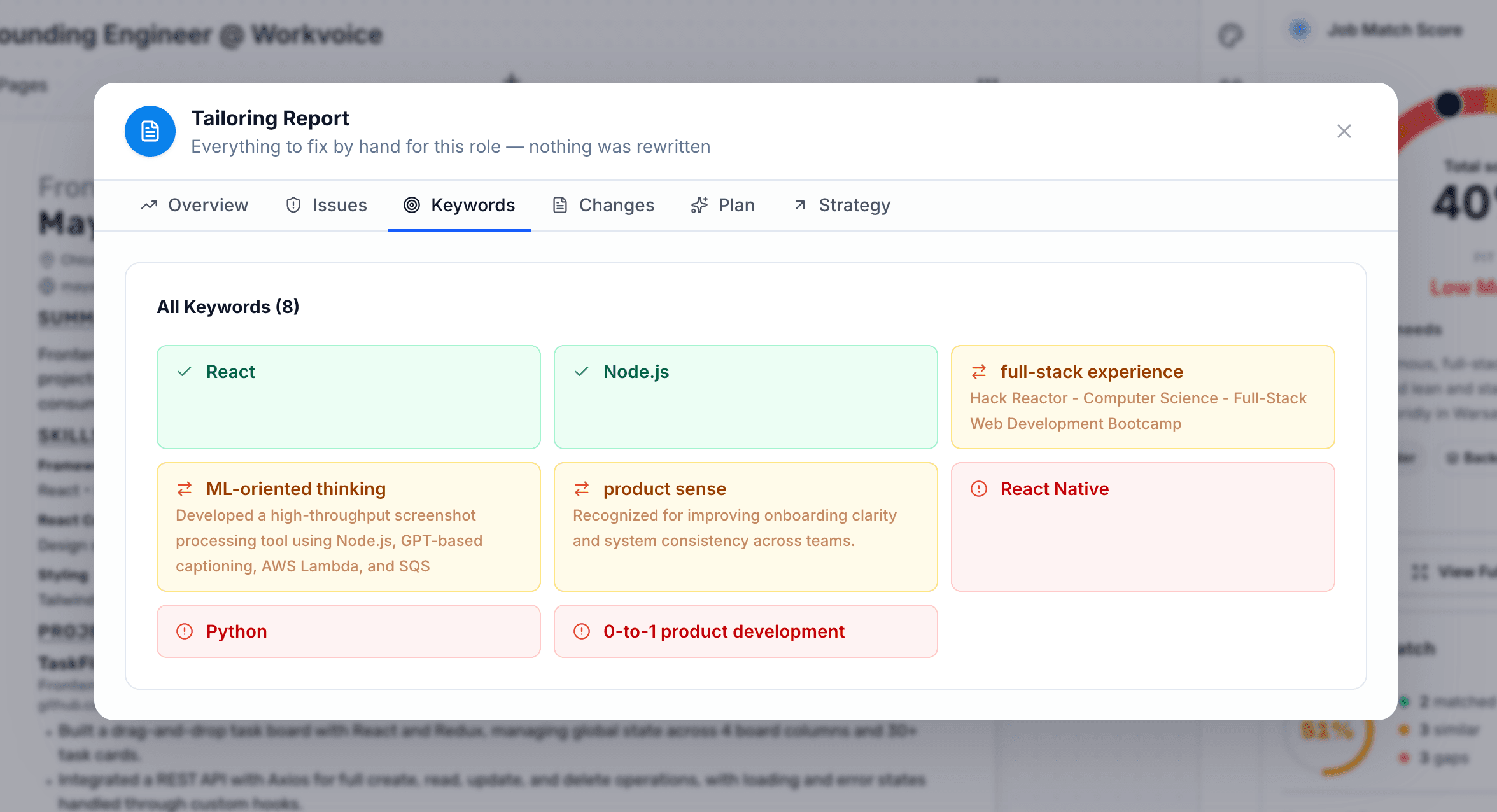Viewport: 1497px width, 812px height.
Task: Open the product sense keyword card
Action: tap(746, 527)
